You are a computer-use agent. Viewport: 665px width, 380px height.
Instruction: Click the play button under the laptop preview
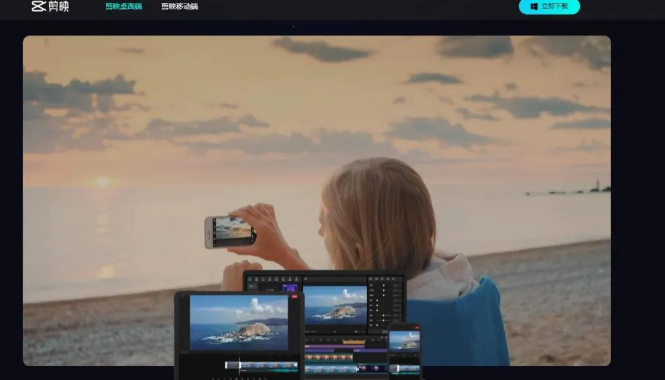point(335,332)
